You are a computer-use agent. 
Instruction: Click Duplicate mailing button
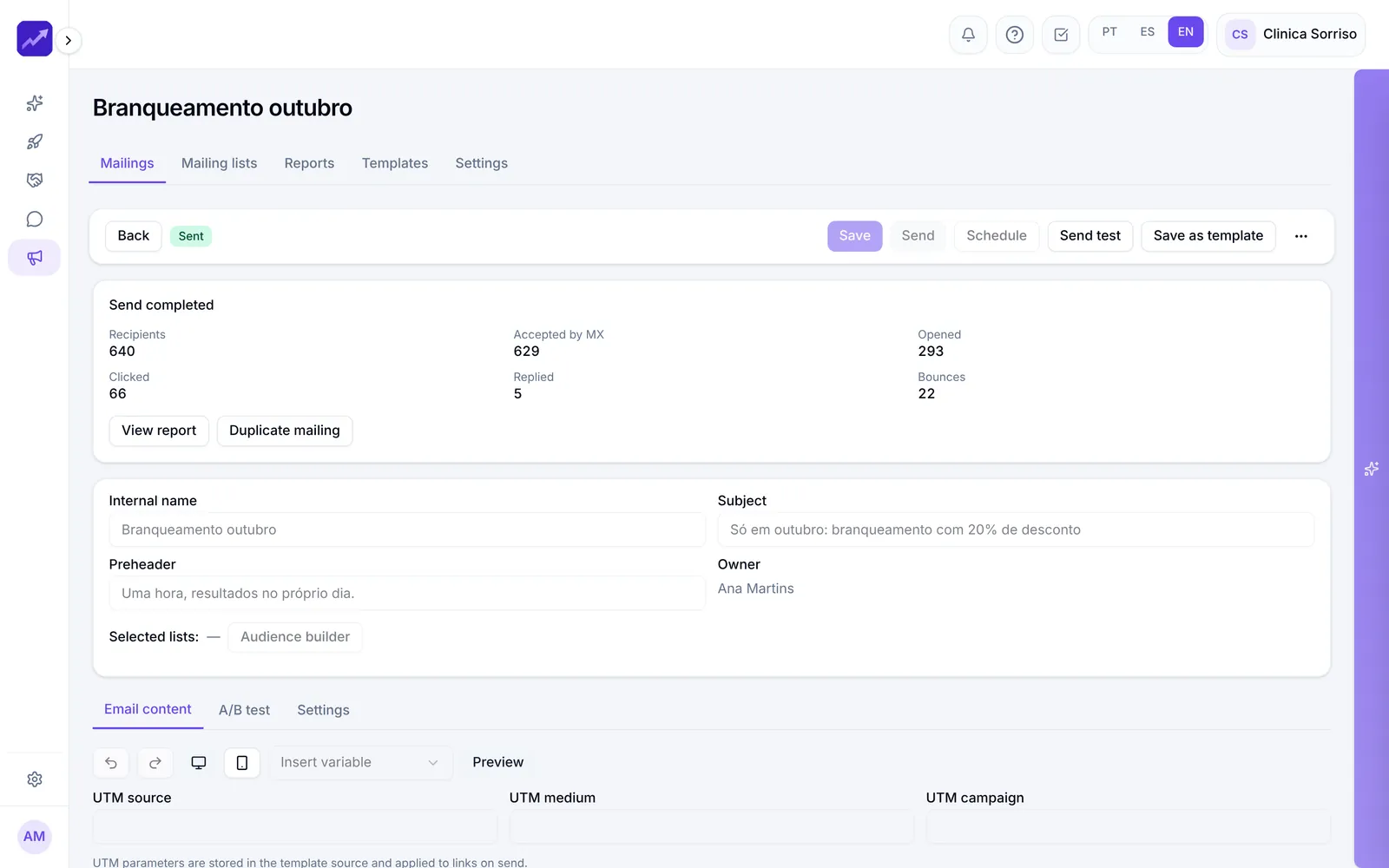point(285,431)
